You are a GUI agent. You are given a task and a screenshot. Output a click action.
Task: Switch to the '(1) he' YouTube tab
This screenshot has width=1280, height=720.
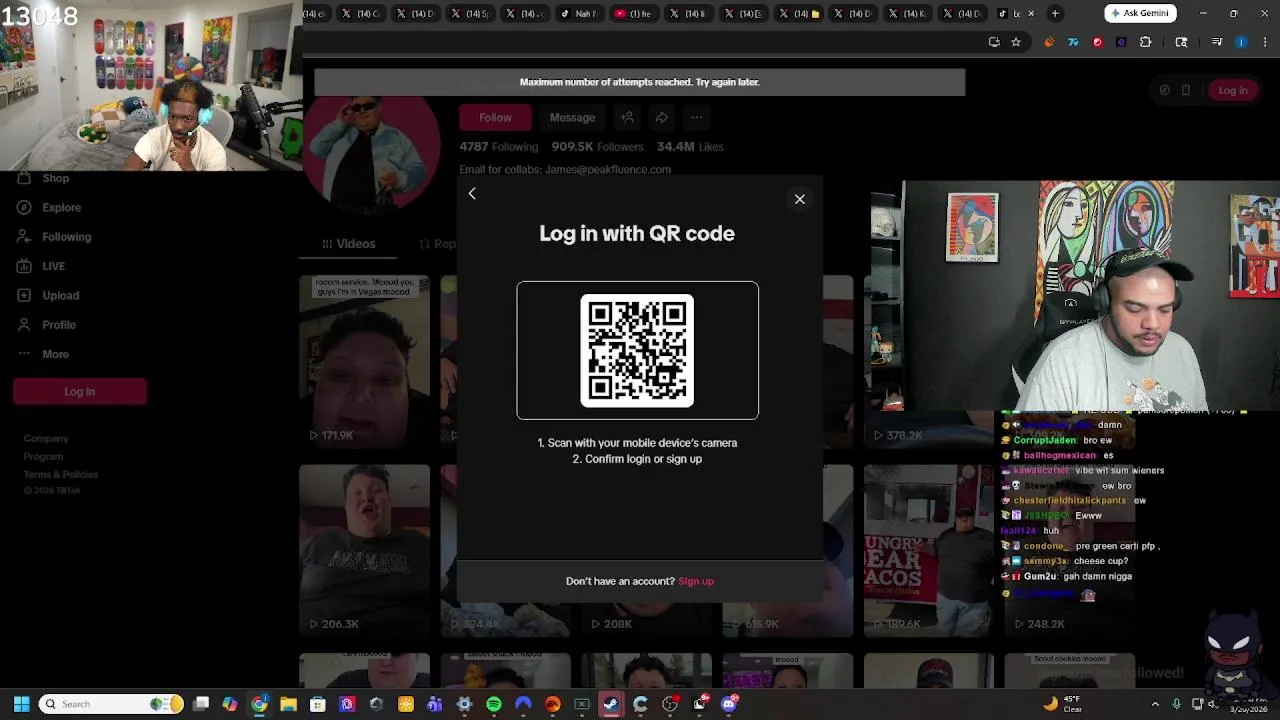click(x=634, y=13)
